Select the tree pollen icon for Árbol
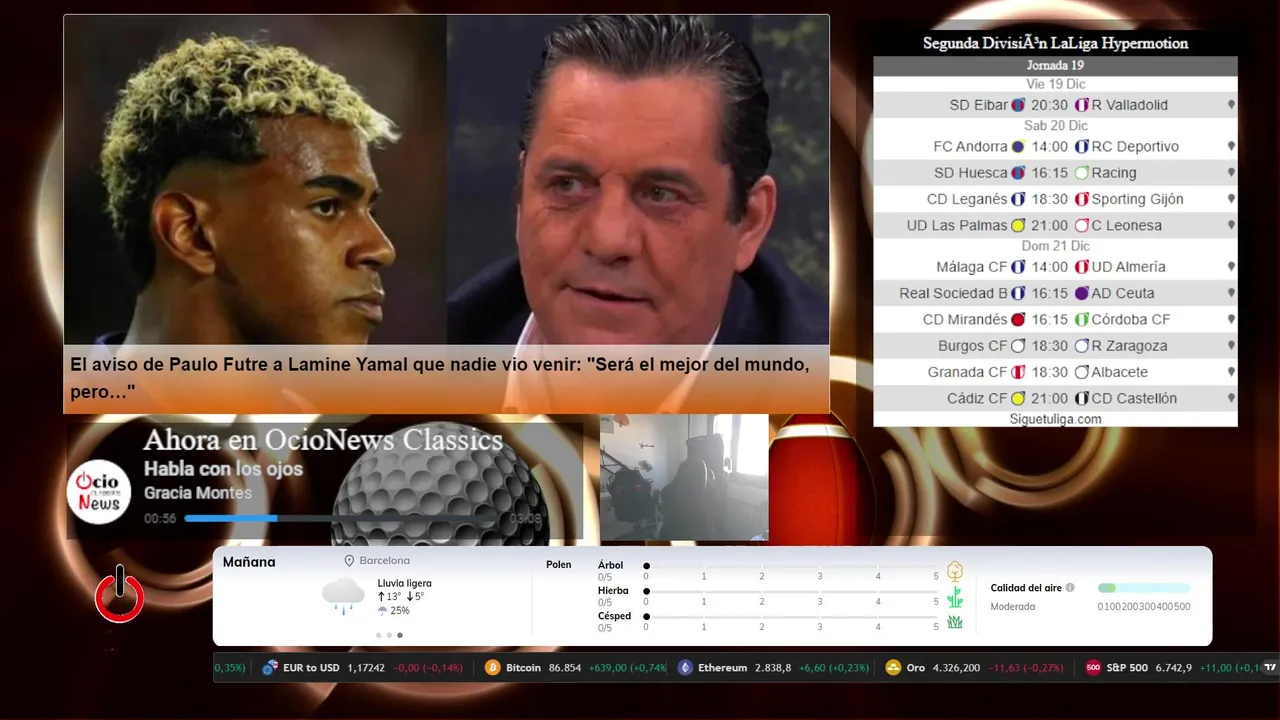Viewport: 1280px width, 720px height. (x=954, y=571)
